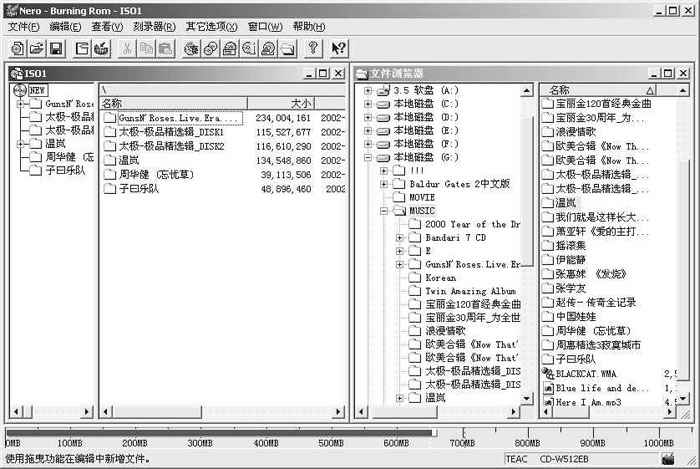Click the context help arrow-question icon
The image size is (700, 469).
pyautogui.click(x=338, y=48)
